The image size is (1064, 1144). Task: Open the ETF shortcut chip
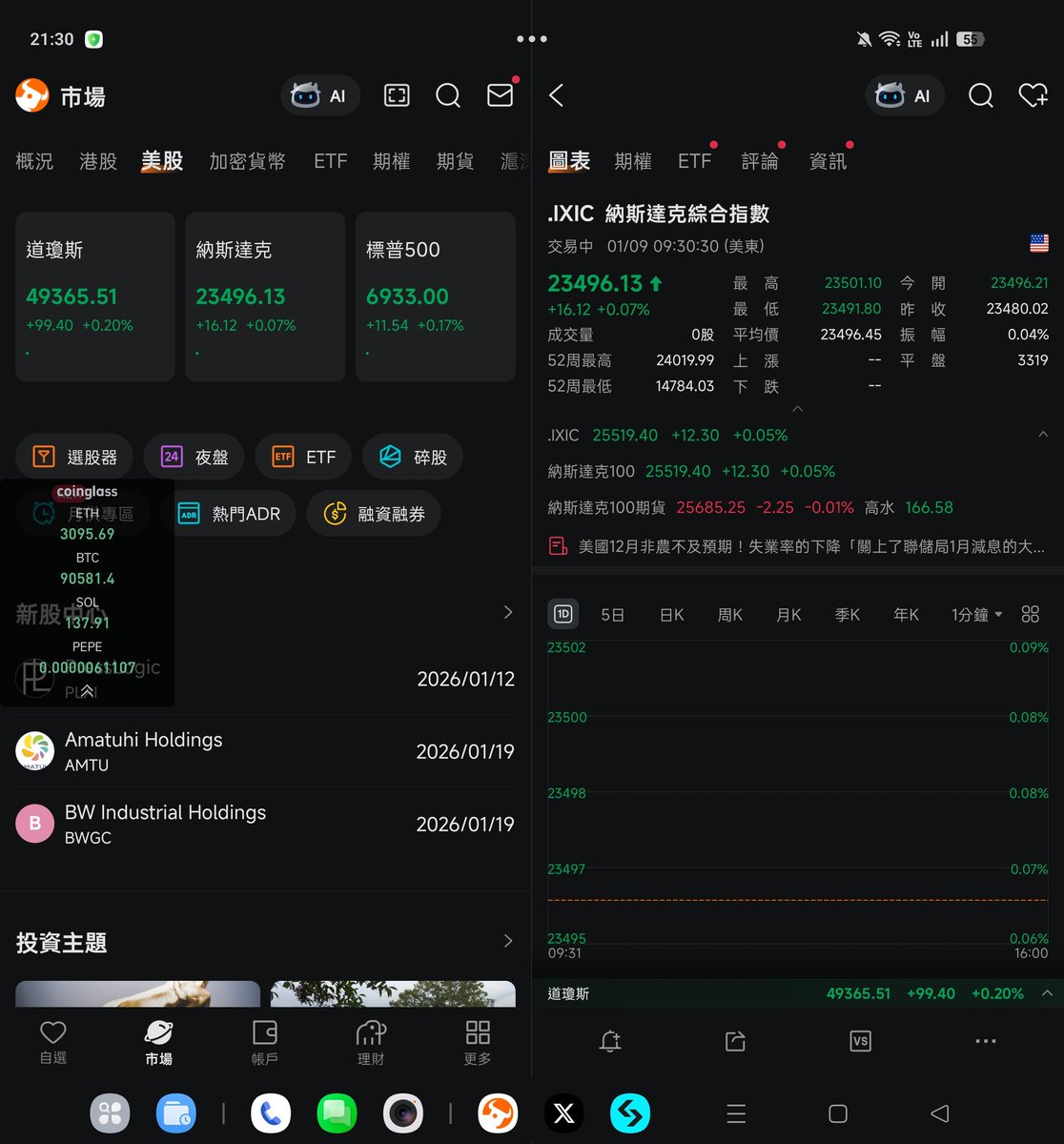[303, 457]
